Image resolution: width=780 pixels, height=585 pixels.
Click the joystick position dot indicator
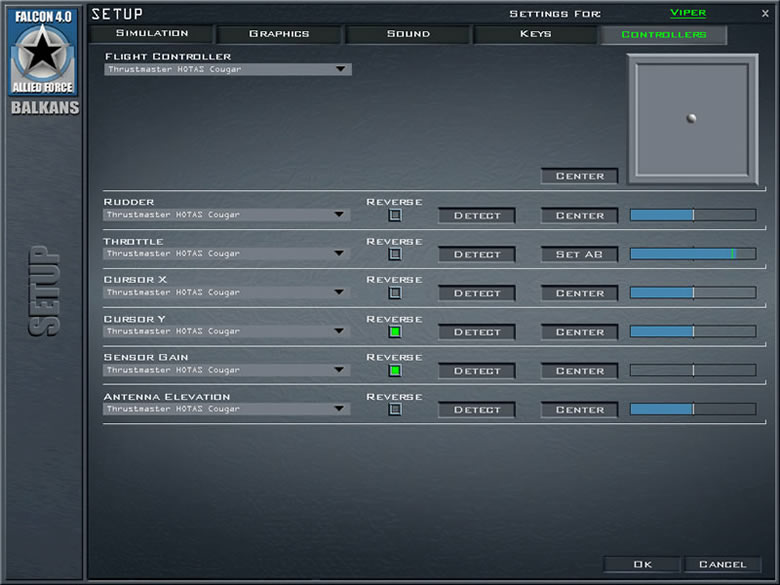point(691,119)
